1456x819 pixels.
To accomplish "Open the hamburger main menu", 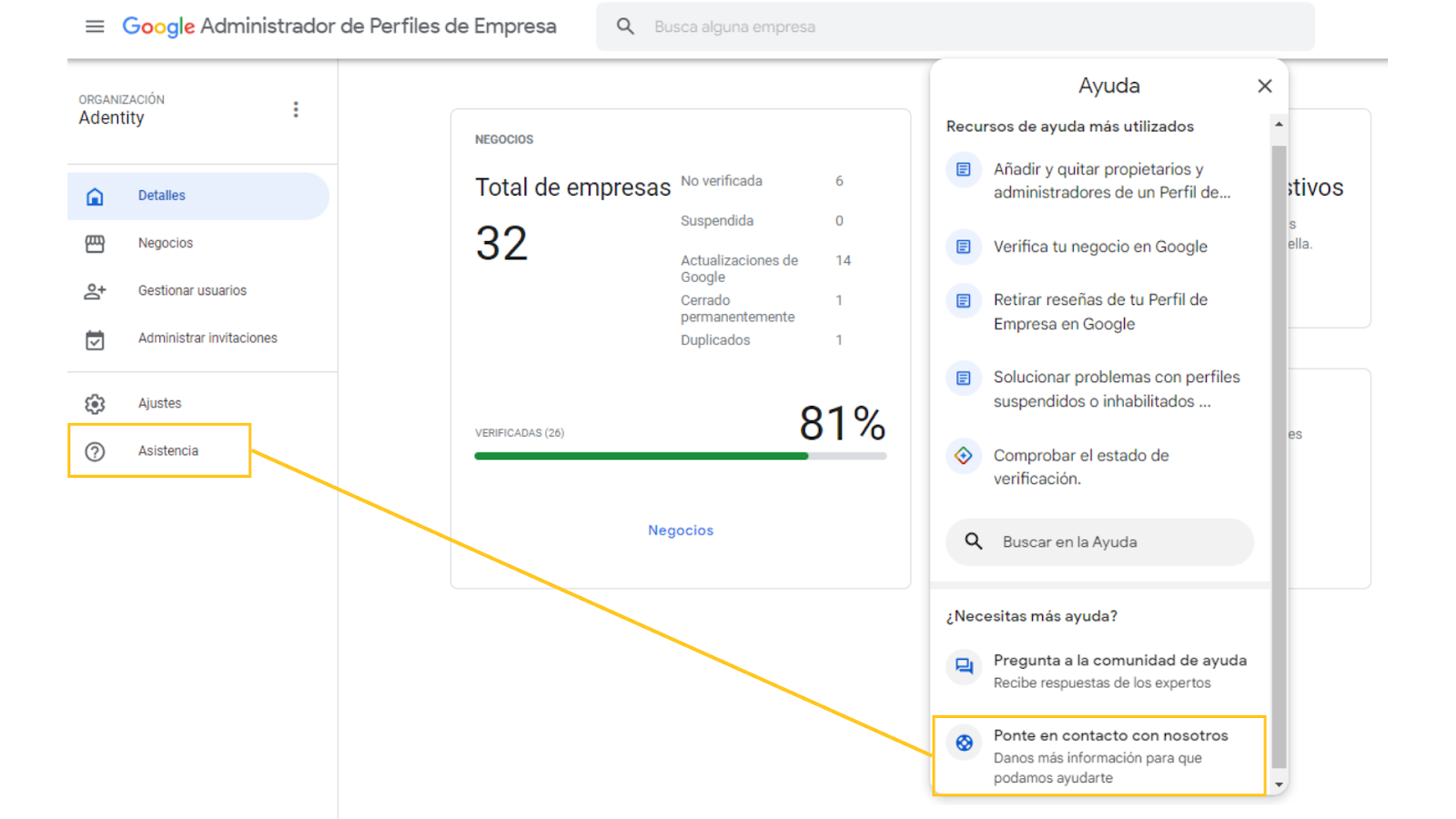I will pos(95,26).
